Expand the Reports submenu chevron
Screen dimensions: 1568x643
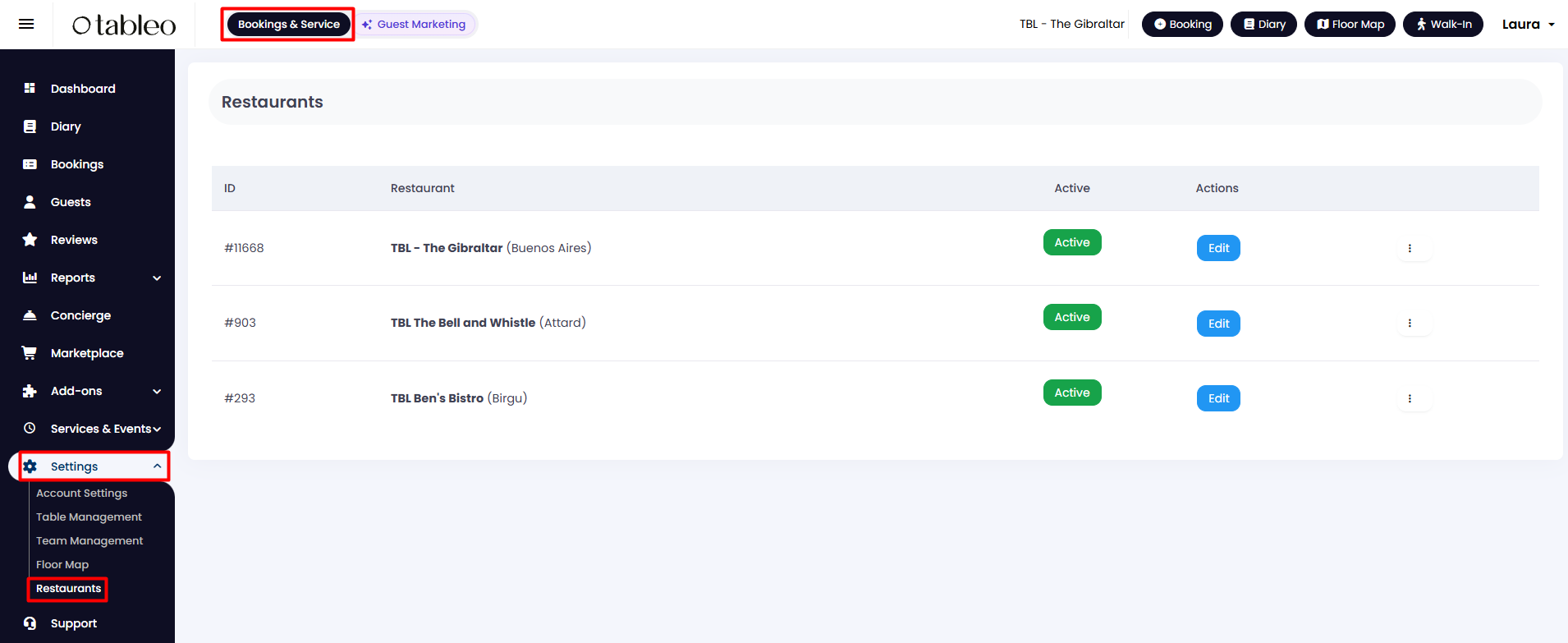(x=157, y=278)
